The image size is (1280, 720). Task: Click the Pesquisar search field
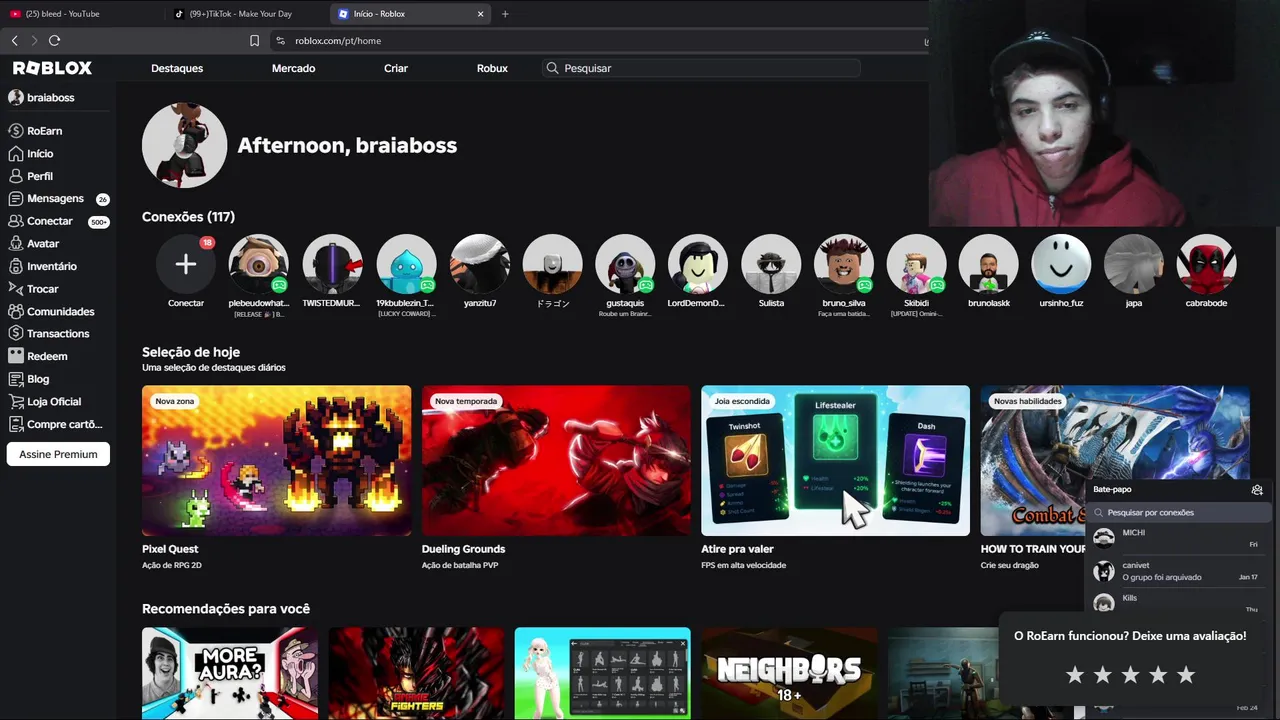tap(701, 68)
